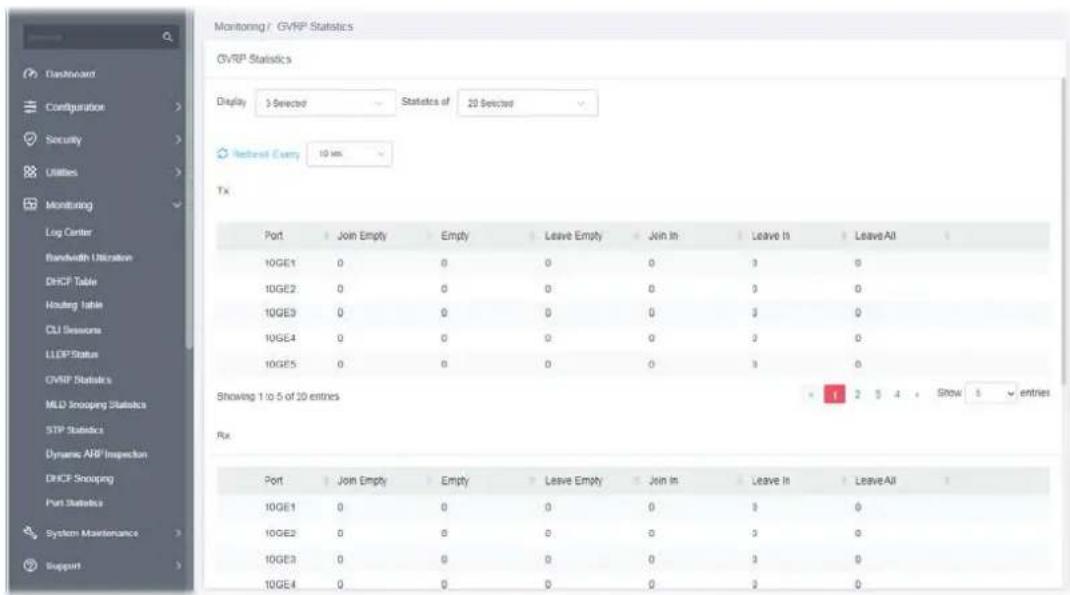The image size is (1070, 595).
Task: Click the Monitoring panel icon
Action: [x=30, y=204]
